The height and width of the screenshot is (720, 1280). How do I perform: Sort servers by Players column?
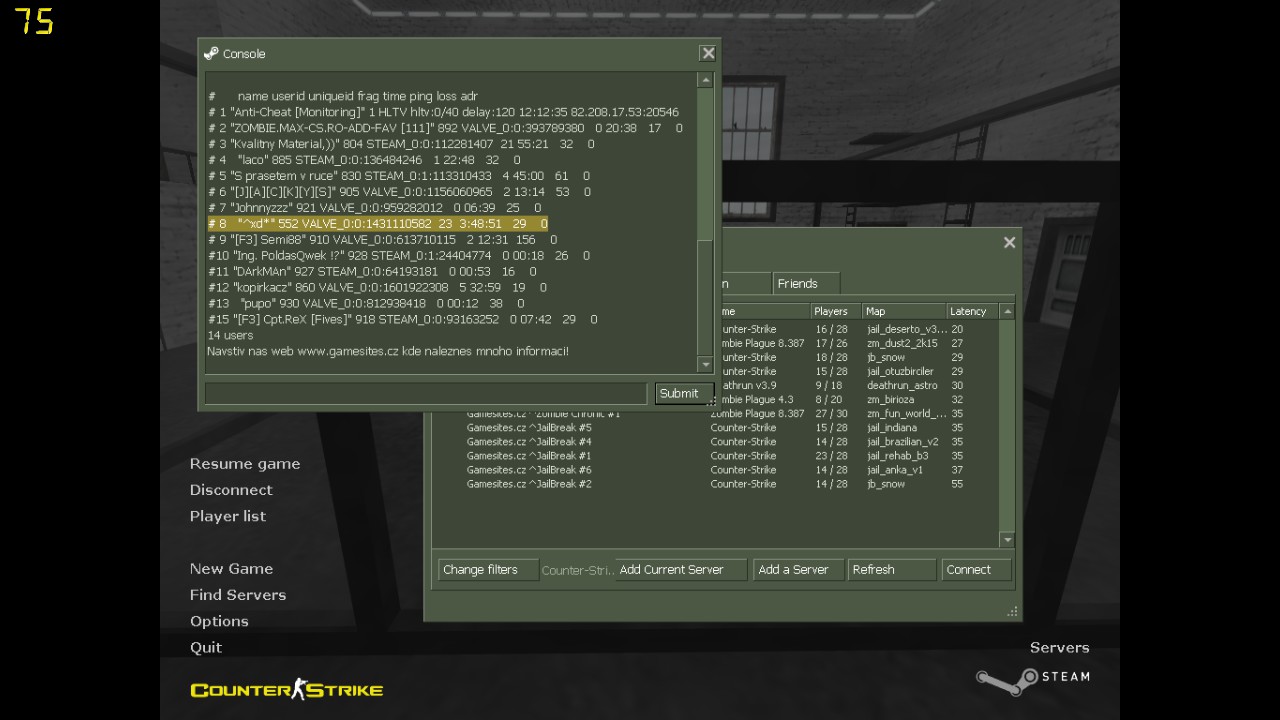pos(837,311)
